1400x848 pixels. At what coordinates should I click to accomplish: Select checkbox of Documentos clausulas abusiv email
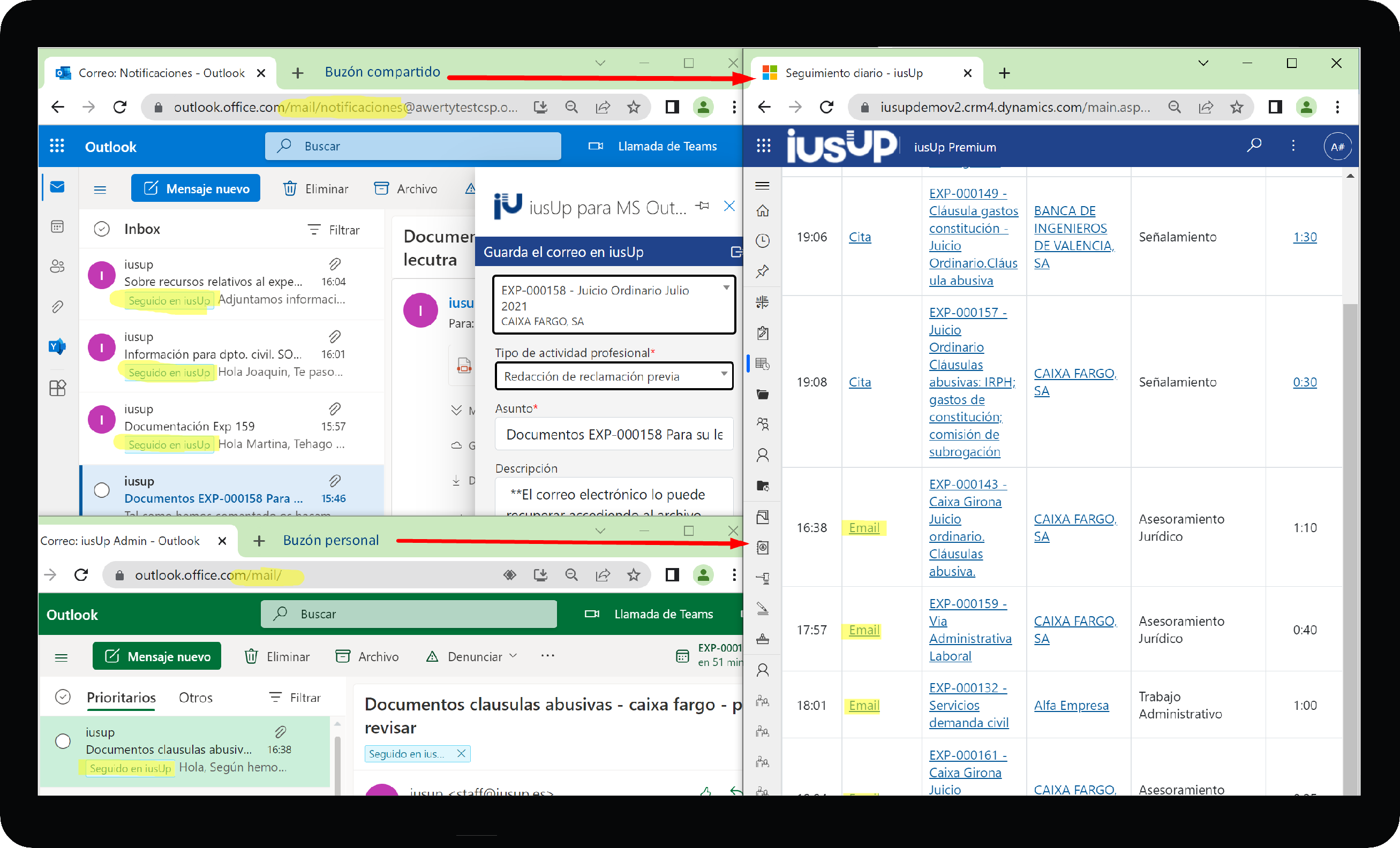point(63,740)
